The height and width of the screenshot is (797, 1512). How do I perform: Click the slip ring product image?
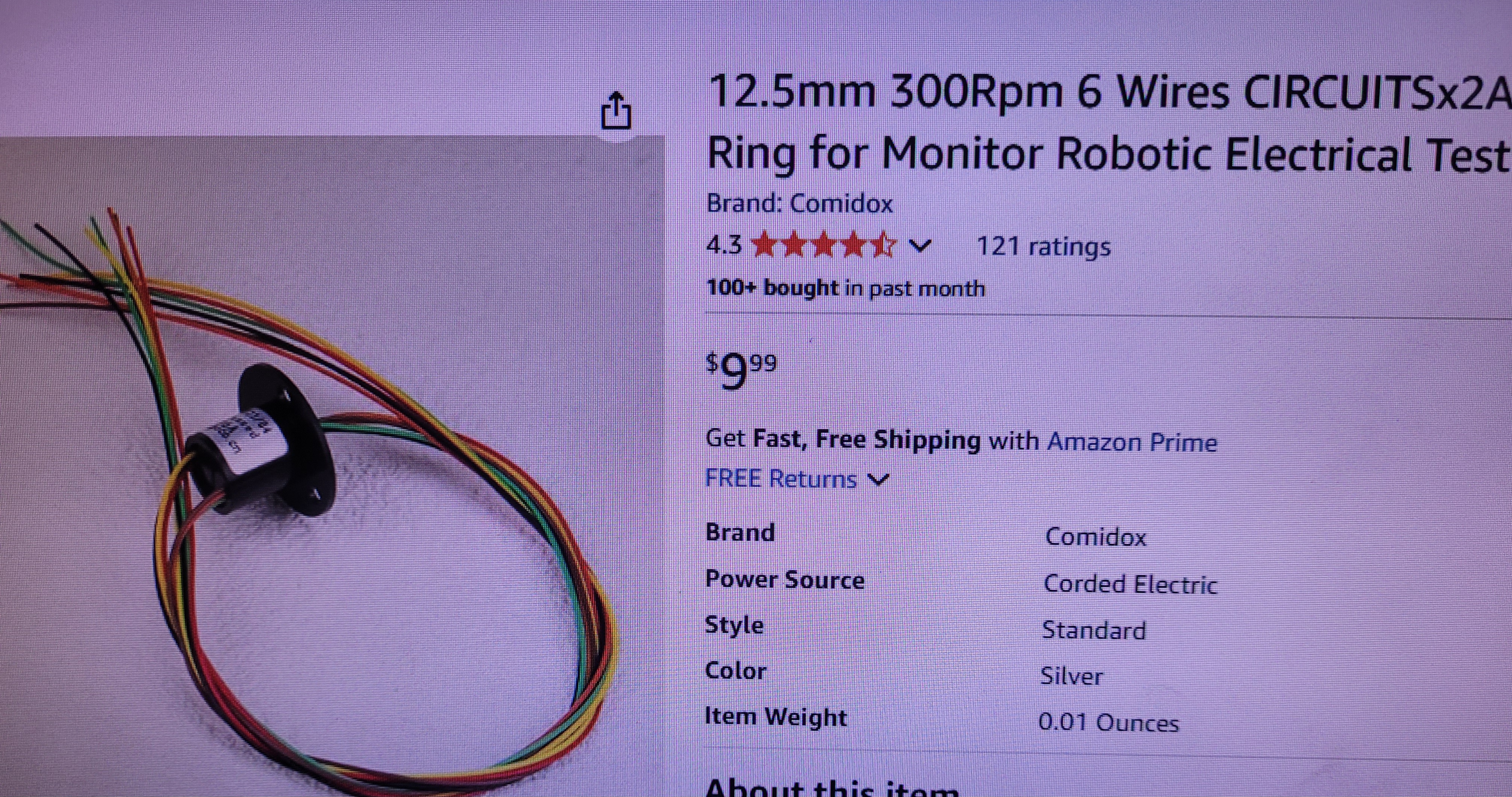[332, 467]
